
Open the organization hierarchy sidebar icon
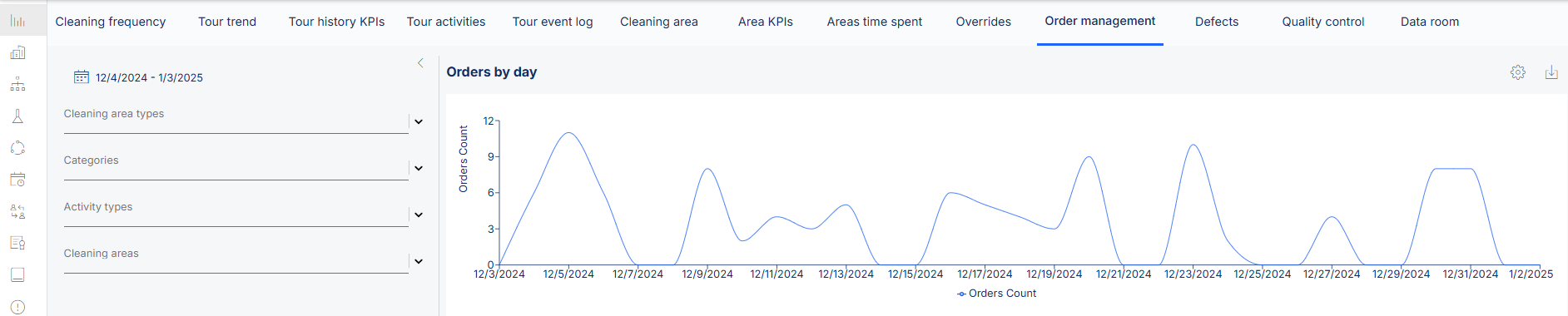(17, 85)
